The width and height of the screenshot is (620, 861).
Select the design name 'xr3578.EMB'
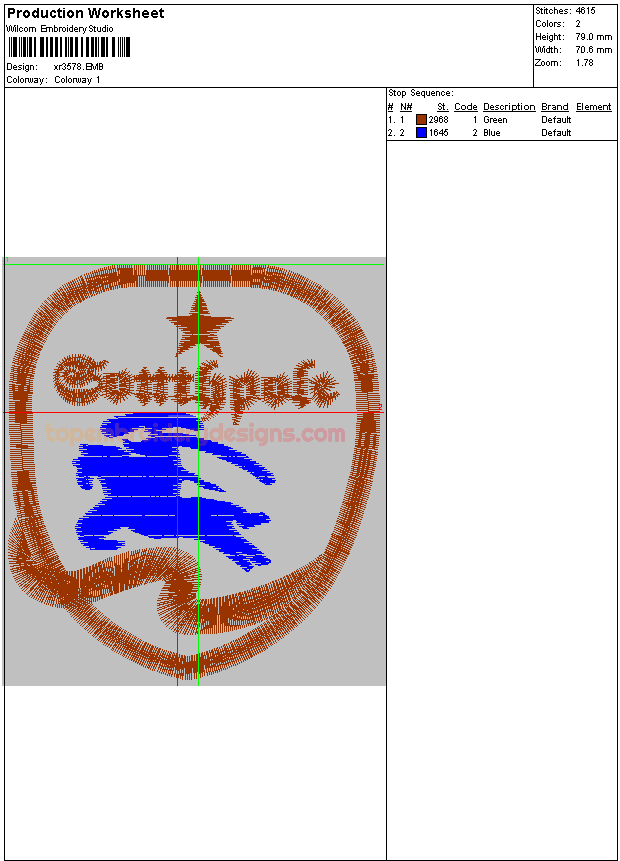(79, 66)
